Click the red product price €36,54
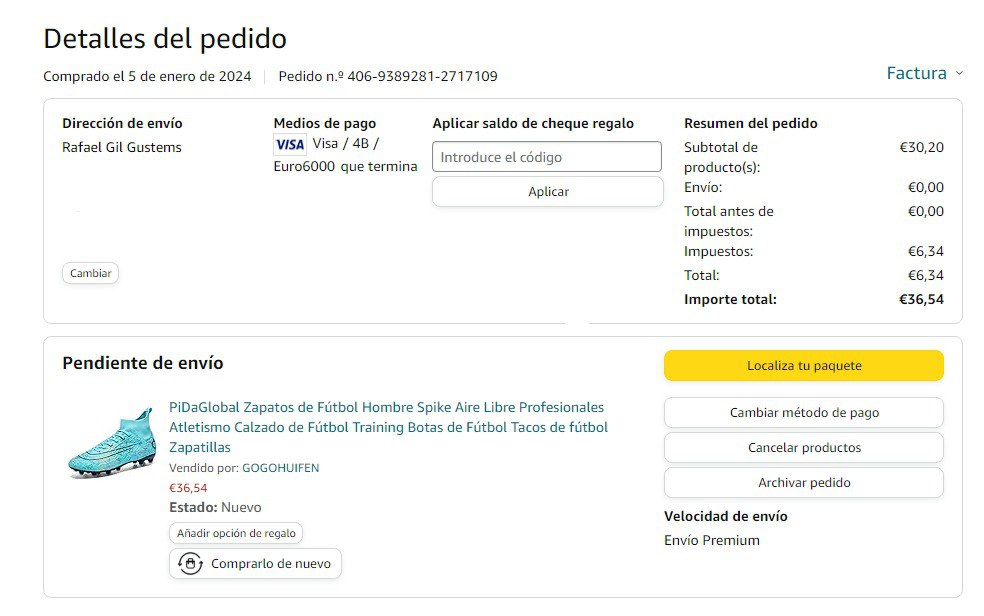The height and width of the screenshot is (616, 984). (x=188, y=488)
